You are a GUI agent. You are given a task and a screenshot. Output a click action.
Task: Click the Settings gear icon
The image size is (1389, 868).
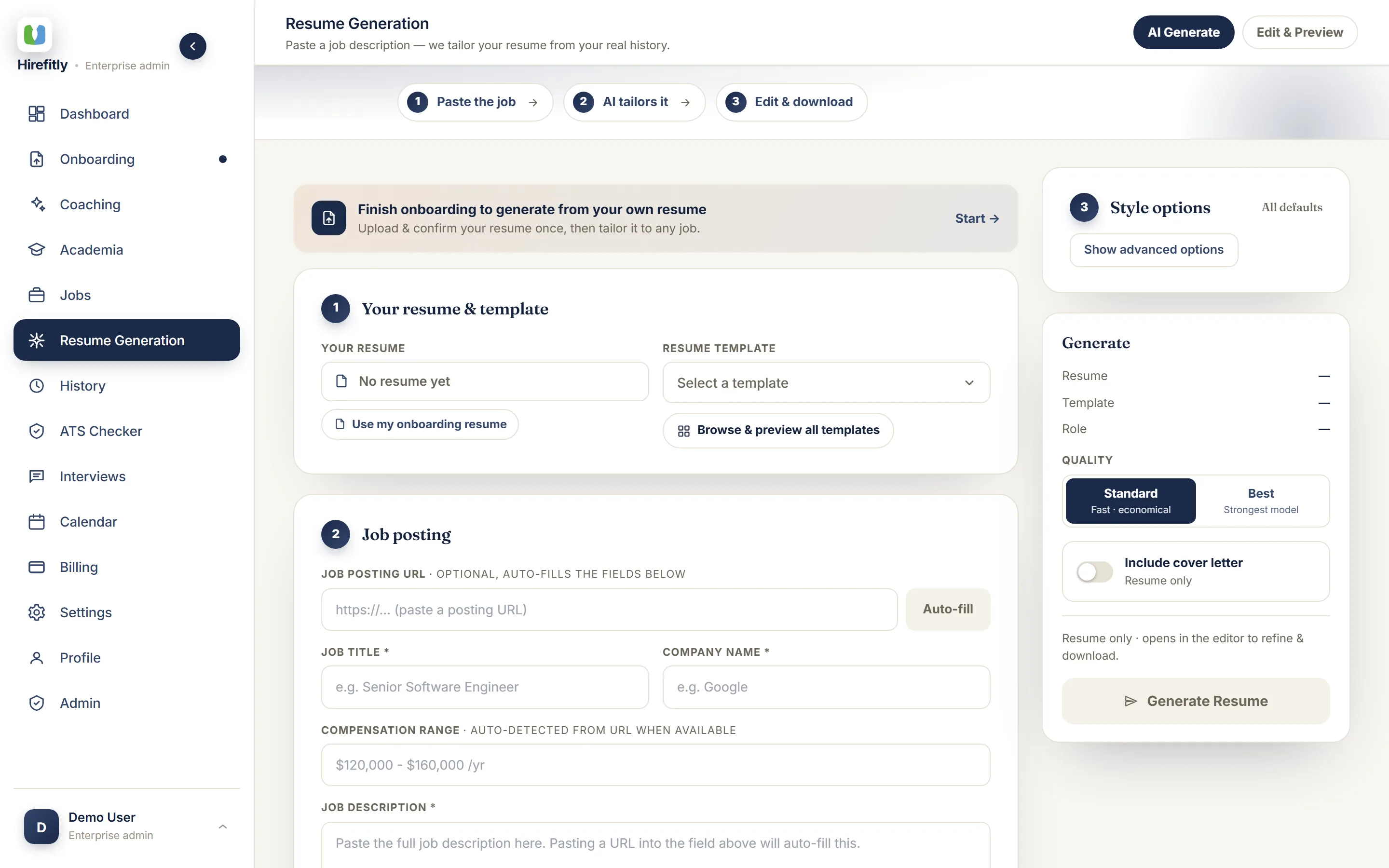point(37,612)
